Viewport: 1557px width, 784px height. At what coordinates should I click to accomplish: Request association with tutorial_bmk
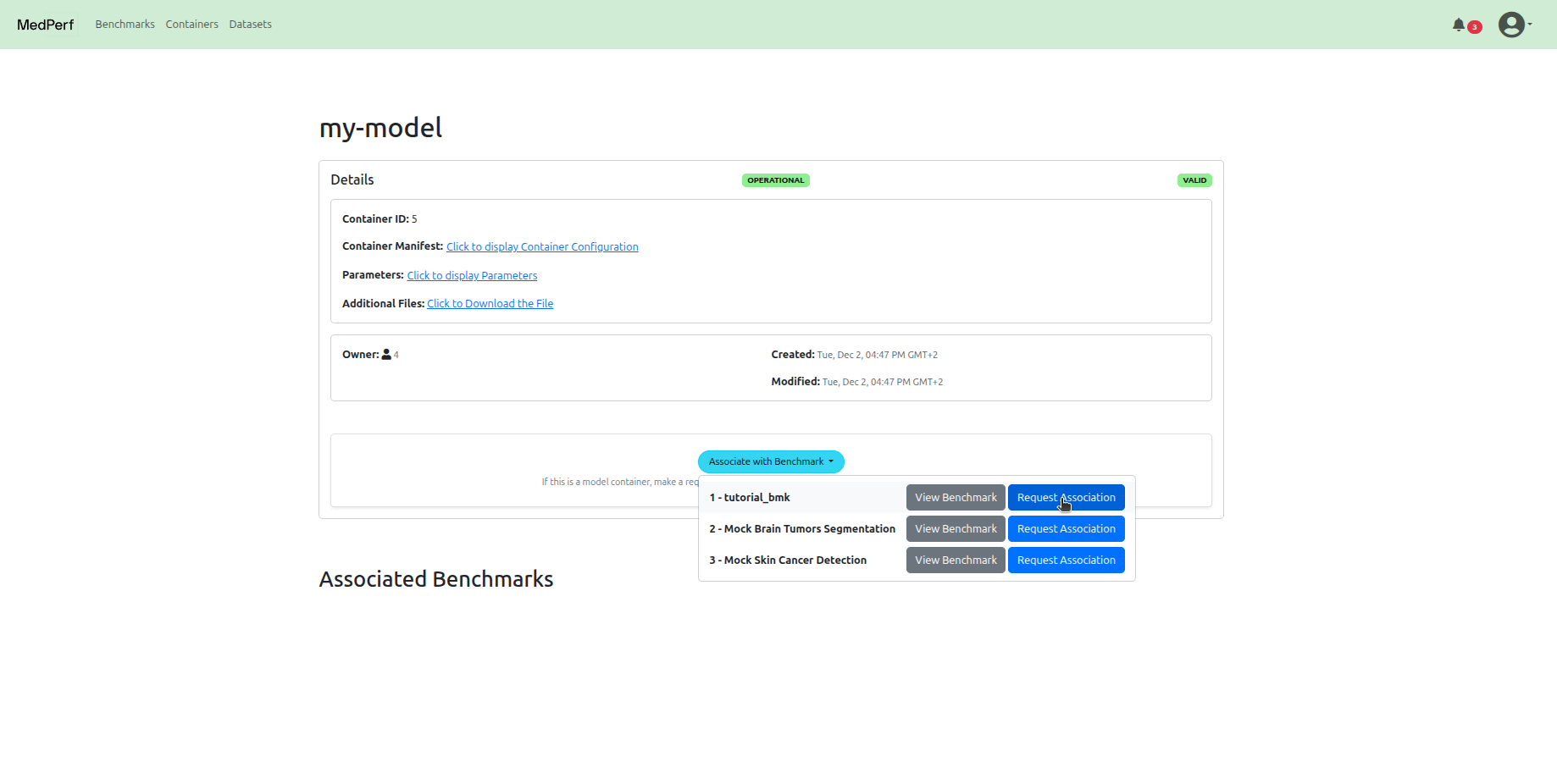pos(1066,498)
